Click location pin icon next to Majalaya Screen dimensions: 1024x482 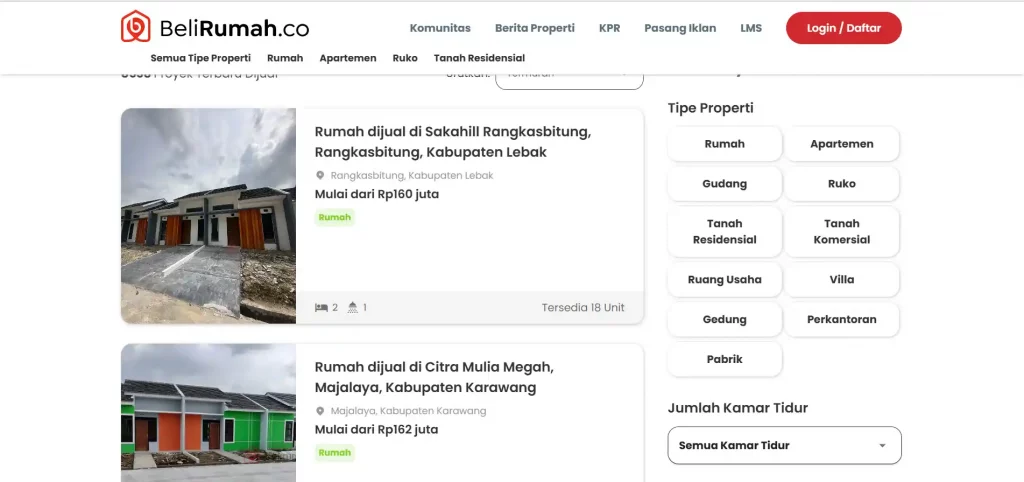click(320, 411)
